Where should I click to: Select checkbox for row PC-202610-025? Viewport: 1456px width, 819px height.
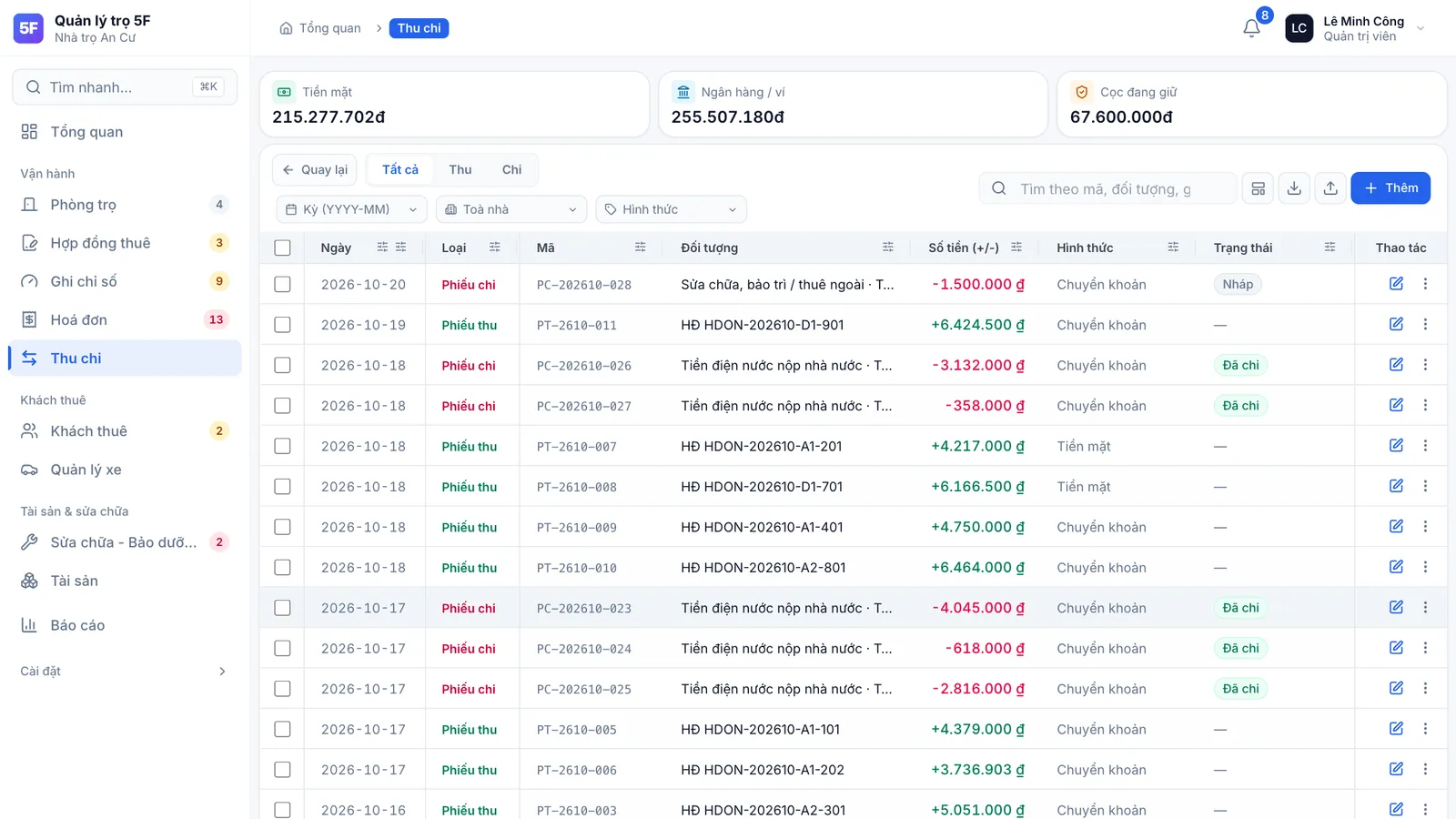282,689
